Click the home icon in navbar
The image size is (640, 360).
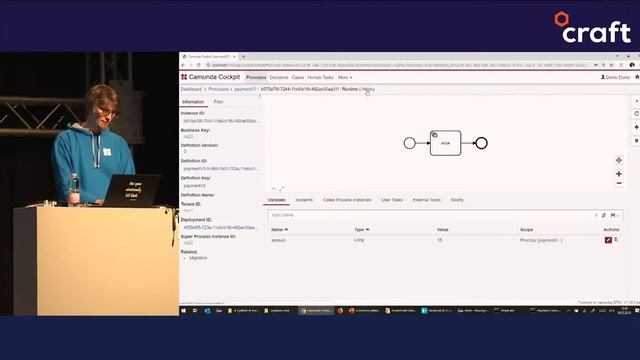tap(637, 77)
